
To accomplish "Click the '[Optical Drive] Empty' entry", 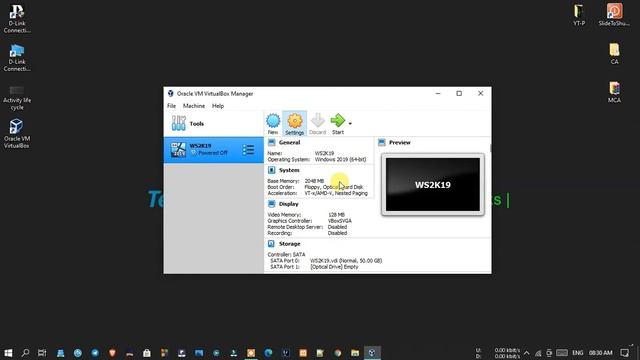I will 334,267.
